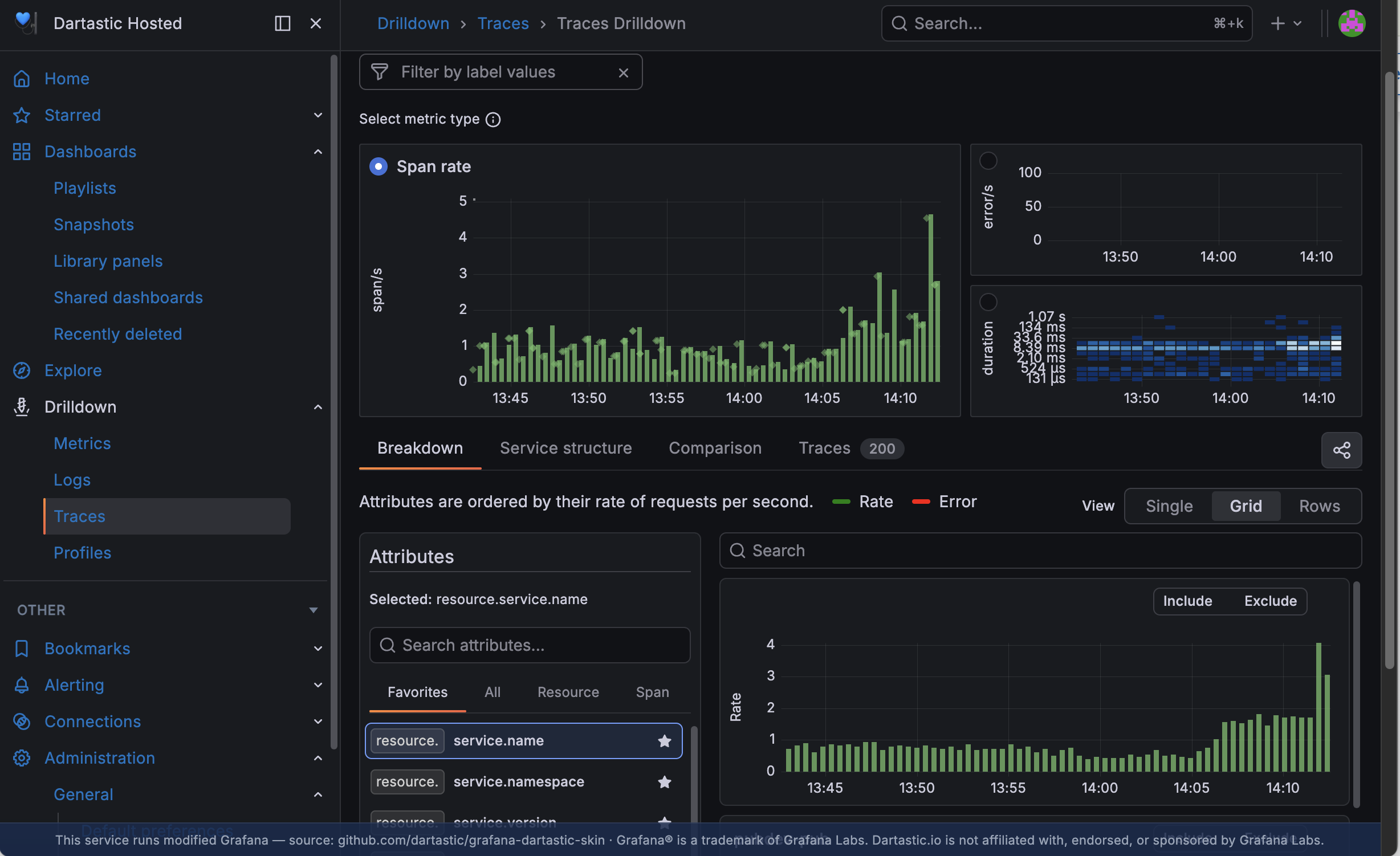Viewport: 1400px width, 856px height.
Task: Open Snapshots in the sidebar
Action: [x=93, y=225]
